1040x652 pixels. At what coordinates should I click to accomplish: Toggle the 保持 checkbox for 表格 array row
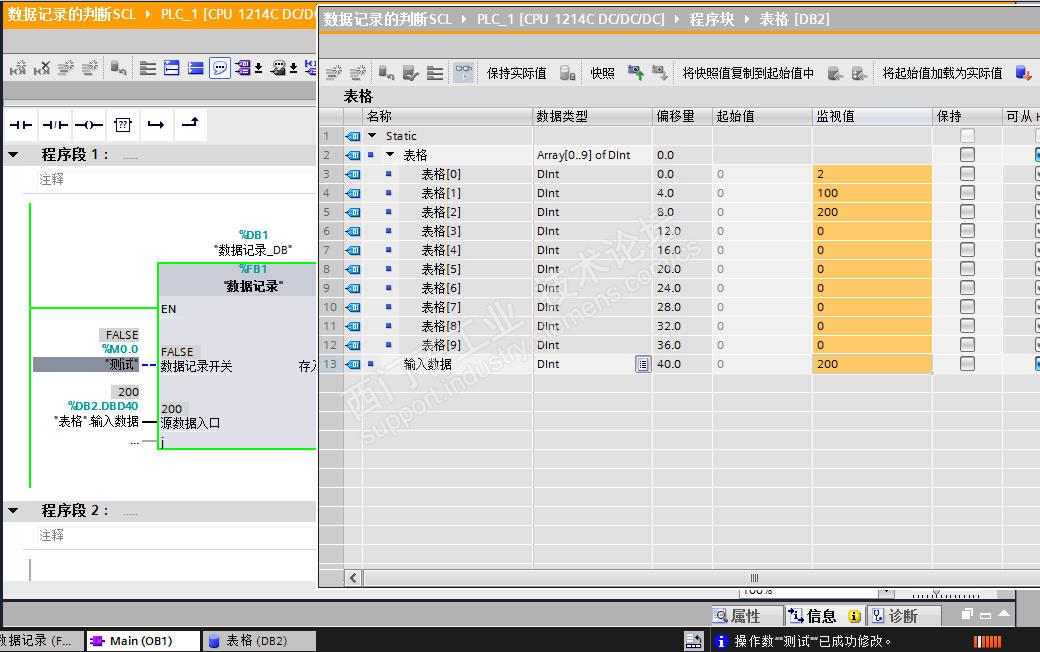(968, 155)
